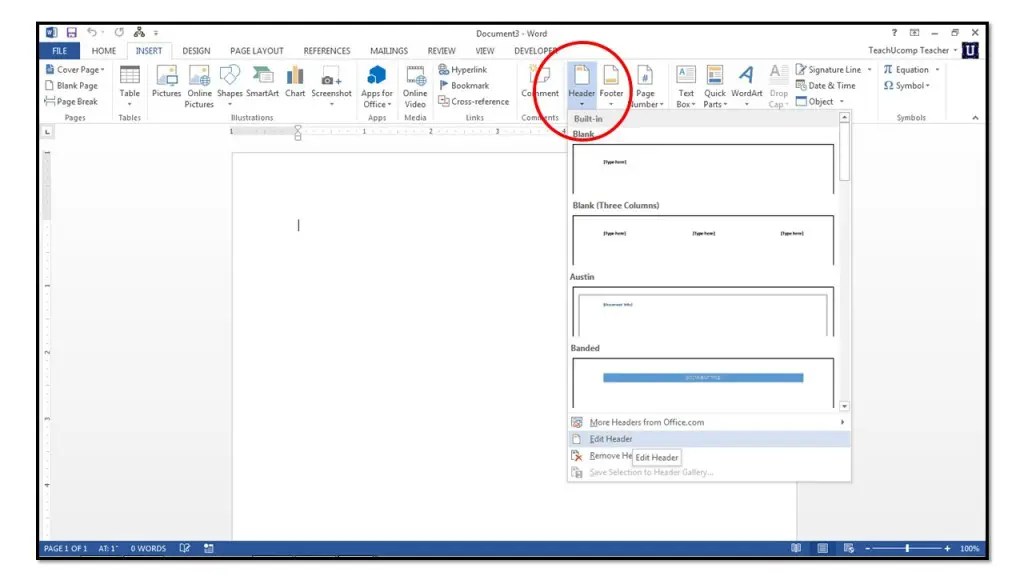Insert an Online Video

(x=415, y=87)
